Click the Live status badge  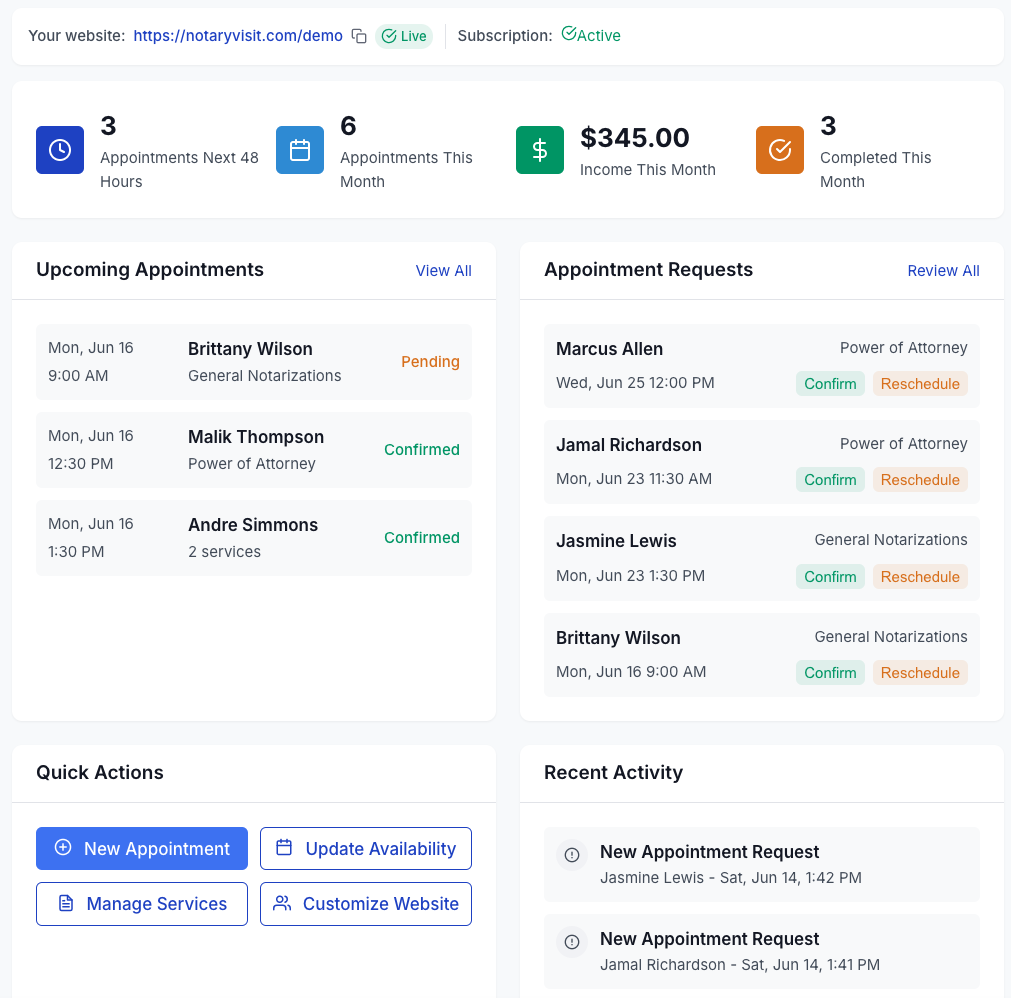point(404,35)
